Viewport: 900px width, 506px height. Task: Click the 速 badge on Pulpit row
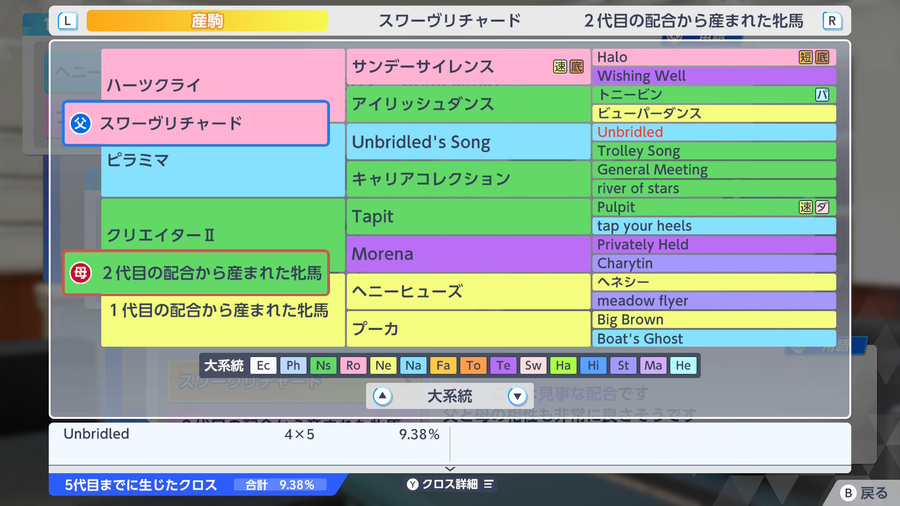[x=805, y=207]
